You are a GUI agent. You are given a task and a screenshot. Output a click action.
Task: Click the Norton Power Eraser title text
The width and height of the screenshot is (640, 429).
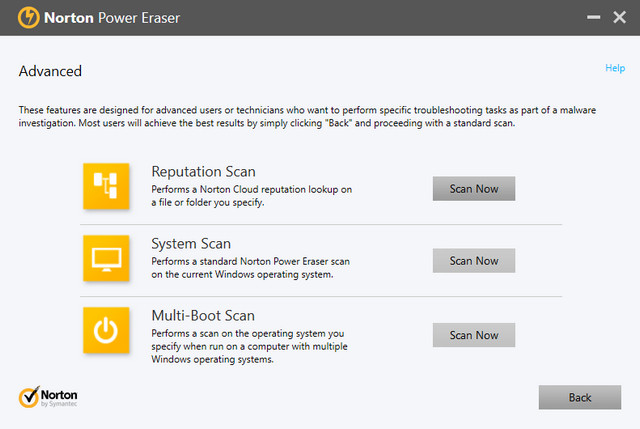[x=112, y=18]
